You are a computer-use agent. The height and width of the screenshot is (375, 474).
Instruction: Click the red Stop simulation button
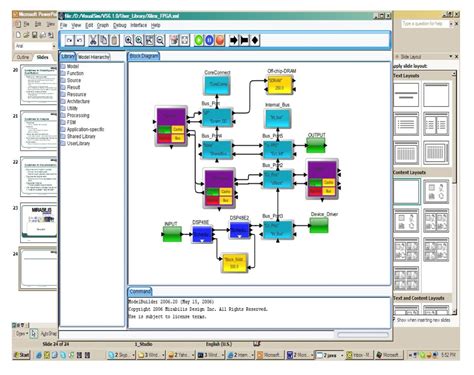coord(220,40)
